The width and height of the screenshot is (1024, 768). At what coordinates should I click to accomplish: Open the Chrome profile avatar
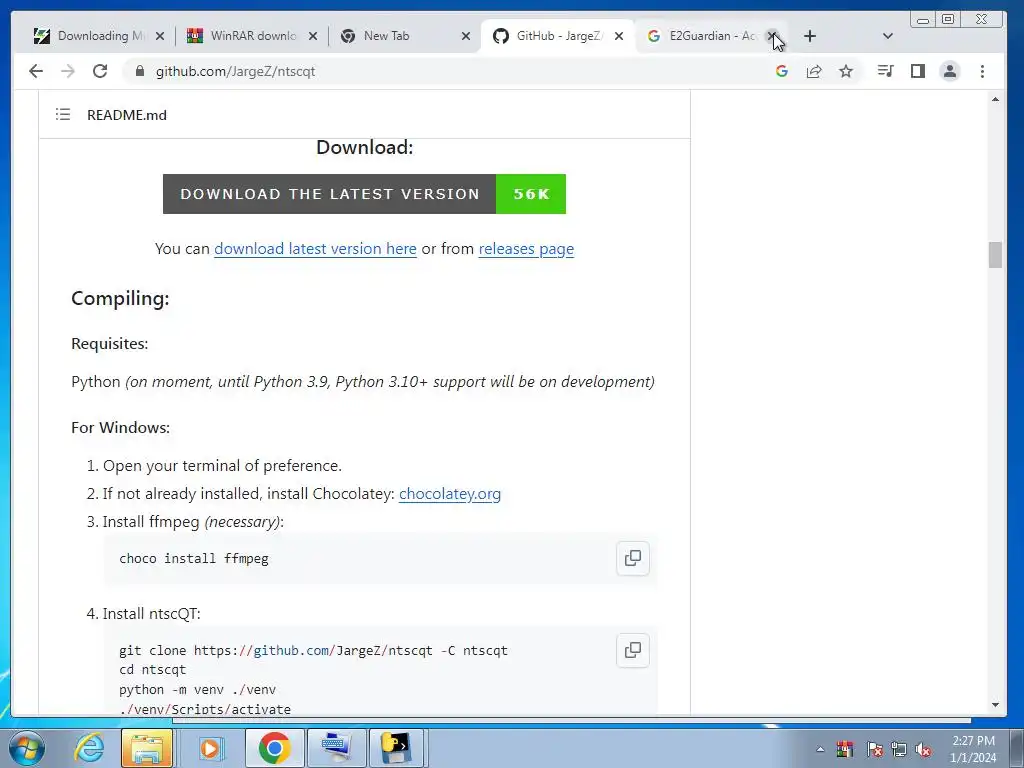[950, 71]
